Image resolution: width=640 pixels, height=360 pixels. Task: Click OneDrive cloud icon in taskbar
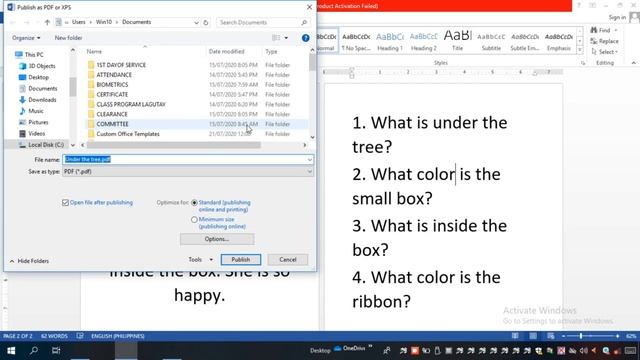338,349
